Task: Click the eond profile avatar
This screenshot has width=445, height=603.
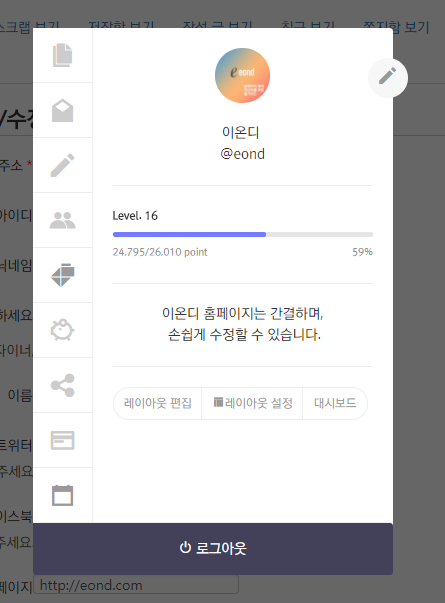Action: coord(242,75)
